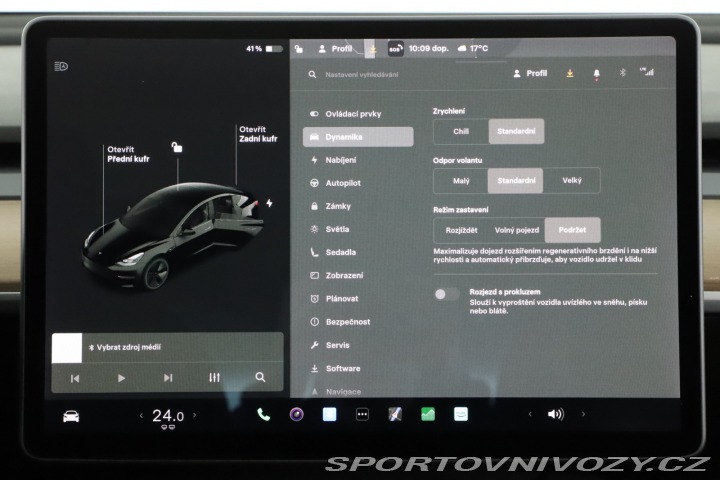Image resolution: width=720 pixels, height=480 pixels.
Task: Click the unlock padlock above the car
Action: tap(177, 147)
